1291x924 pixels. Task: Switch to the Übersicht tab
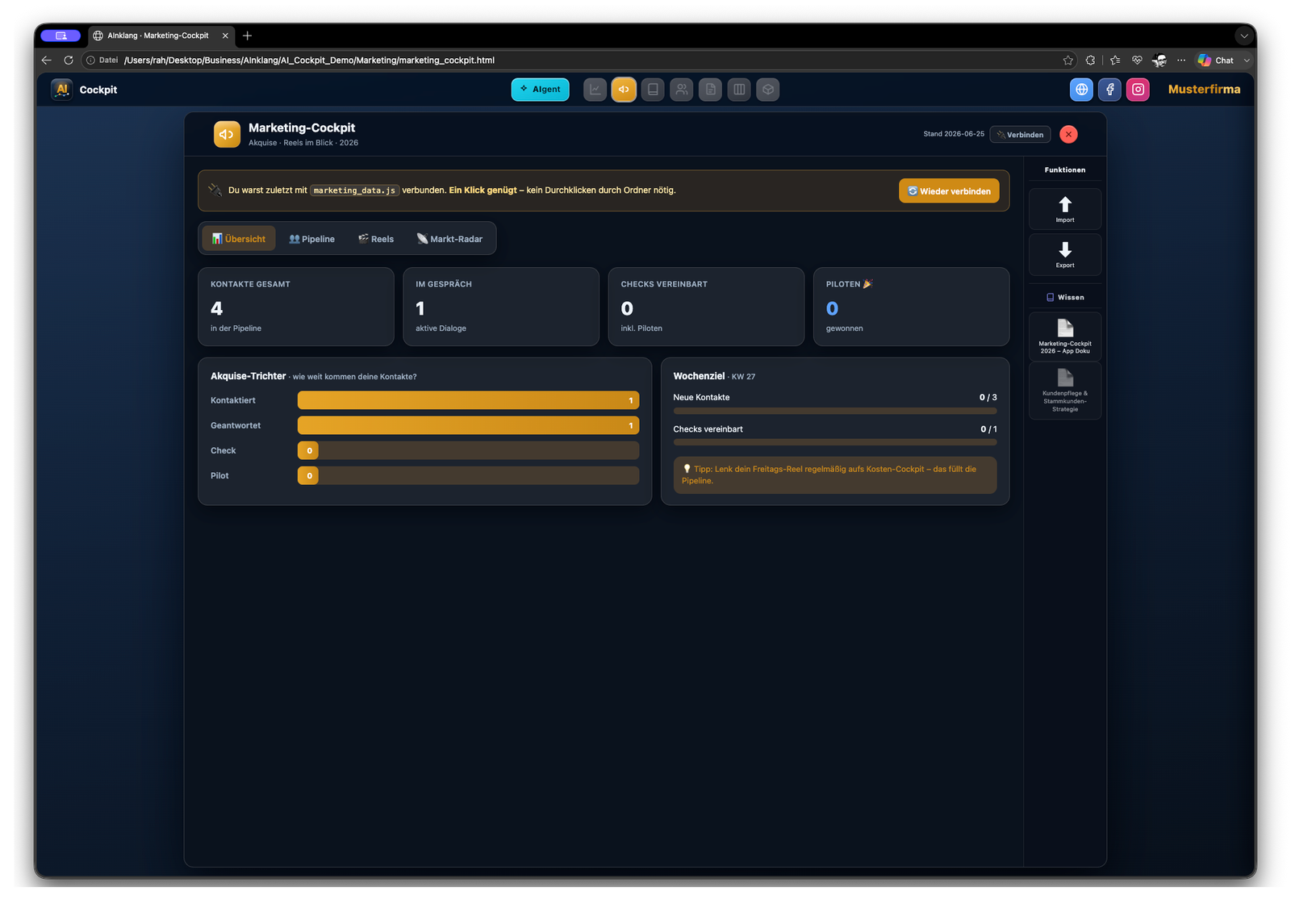pyautogui.click(x=239, y=239)
